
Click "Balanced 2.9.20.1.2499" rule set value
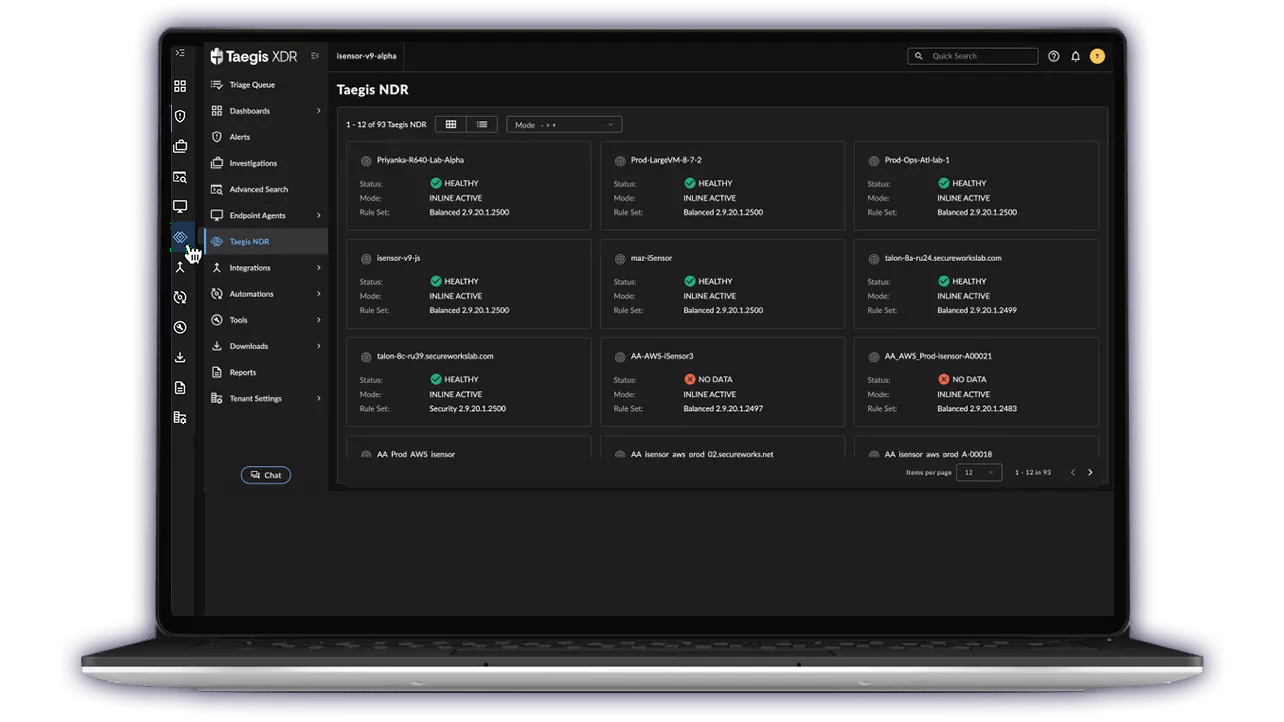click(x=977, y=310)
